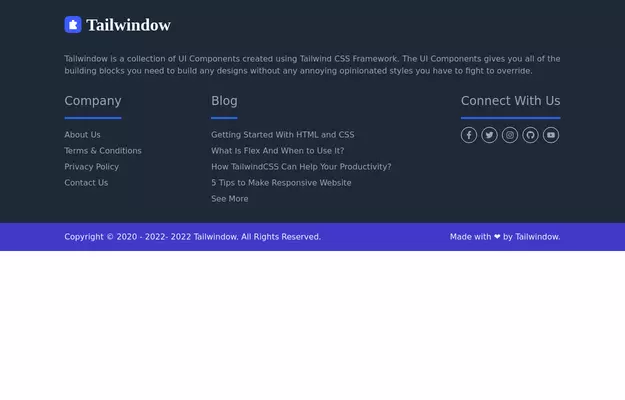
Task: Click the Tailwindow brand name text
Action: [x=128, y=25]
